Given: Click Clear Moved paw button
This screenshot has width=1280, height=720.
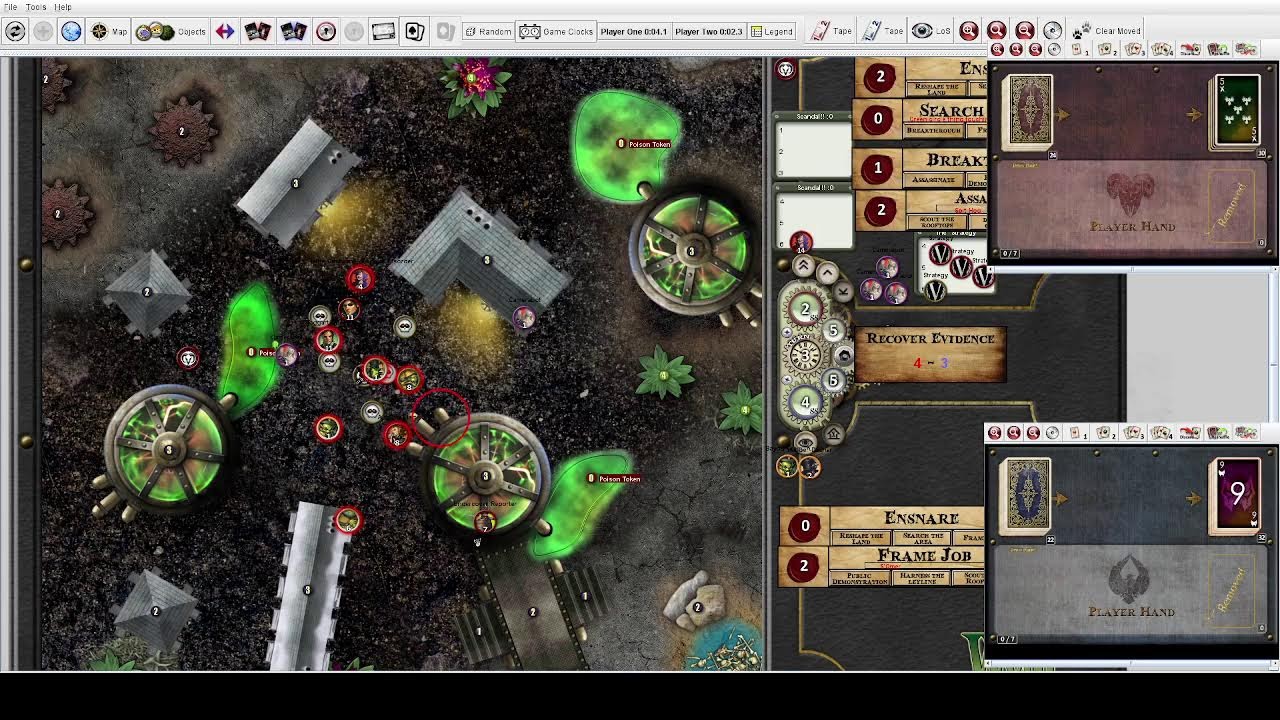Looking at the screenshot, I should [1107, 31].
